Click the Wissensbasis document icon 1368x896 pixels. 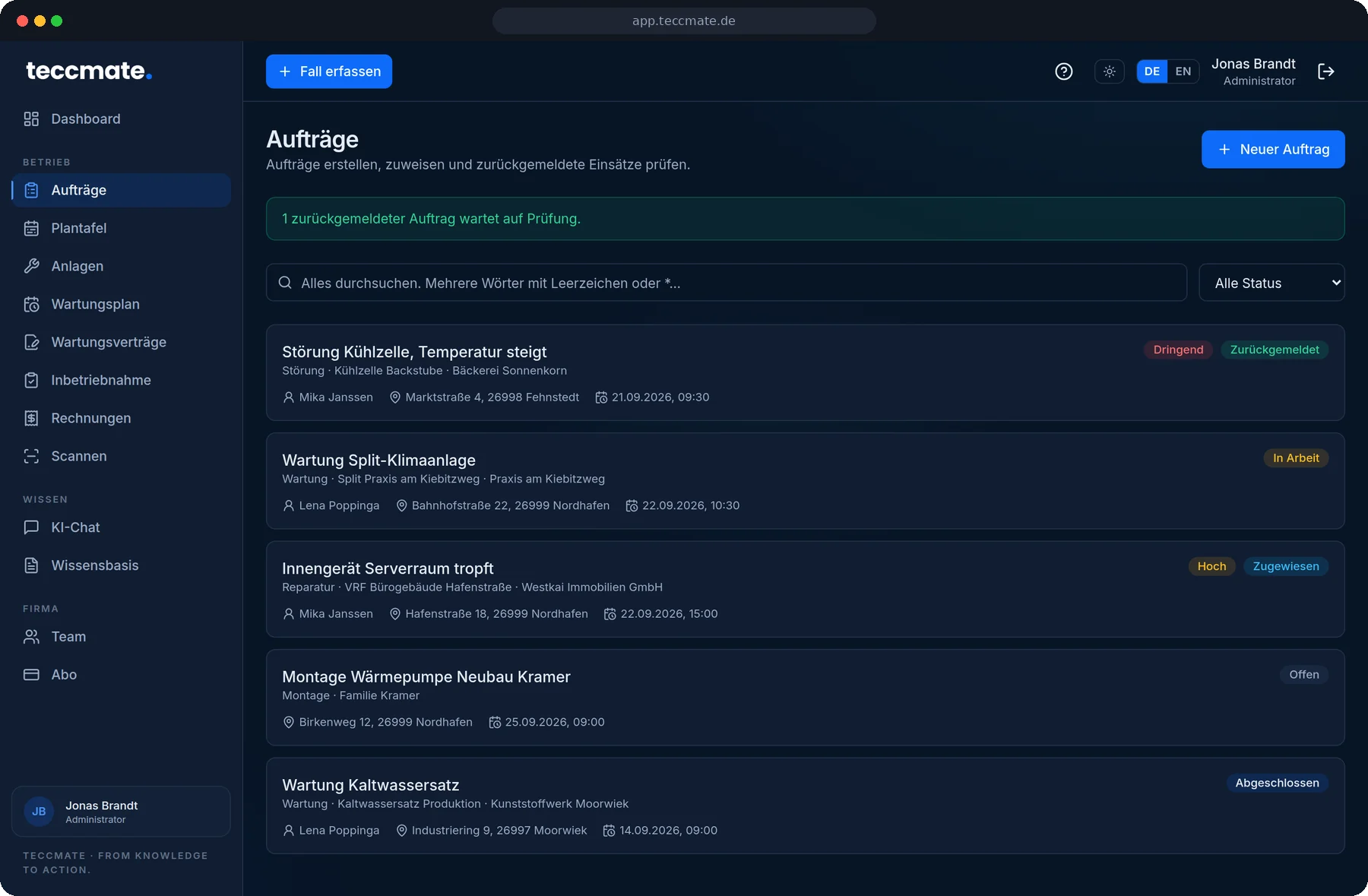[31, 565]
